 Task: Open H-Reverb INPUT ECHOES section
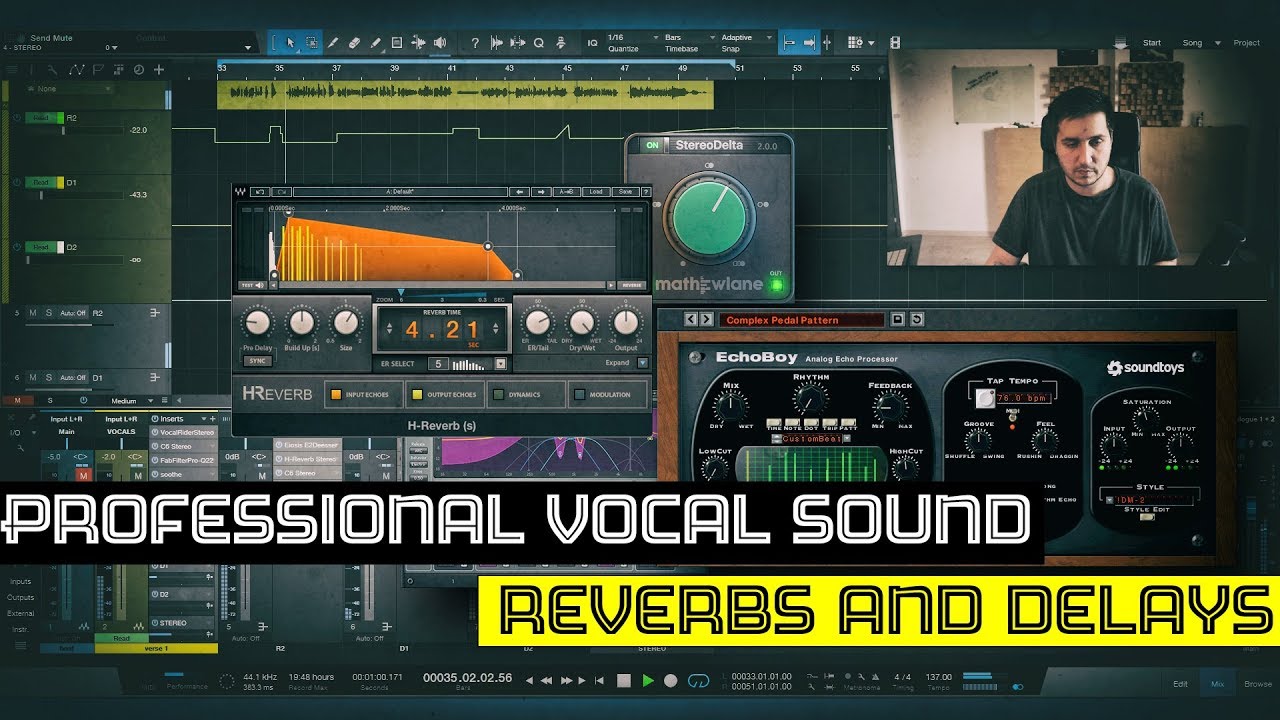(x=364, y=394)
